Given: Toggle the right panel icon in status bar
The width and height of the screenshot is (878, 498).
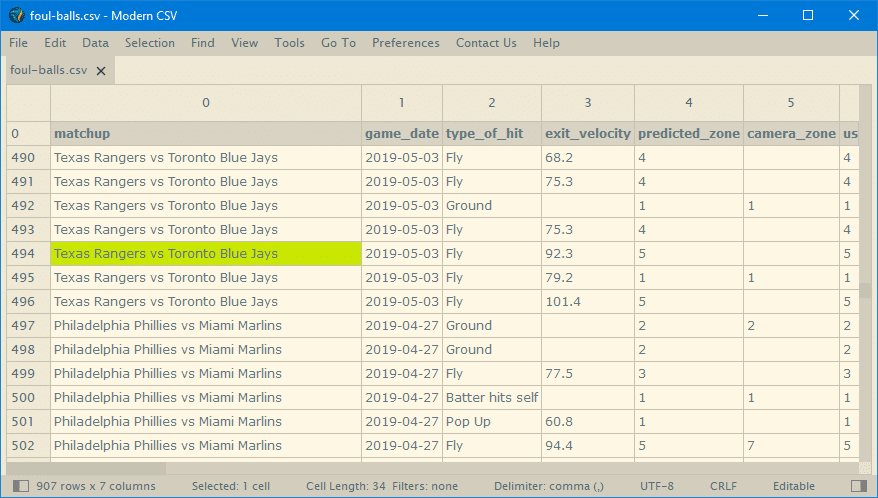Looking at the screenshot, I should (x=858, y=486).
